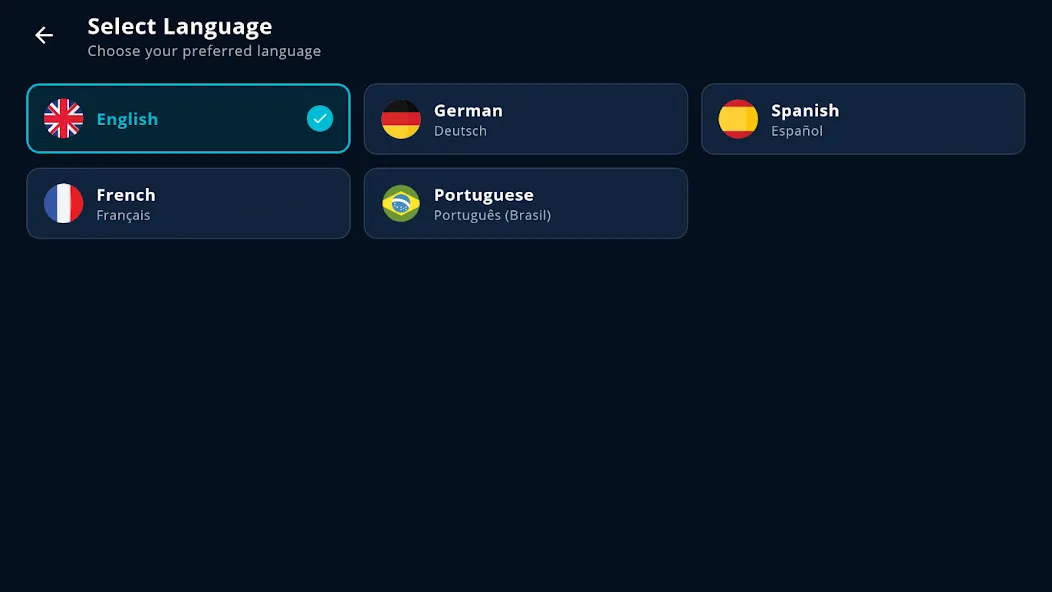Click the Brazilian flag icon
Viewport: 1052px width, 592px height.
tap(401, 203)
